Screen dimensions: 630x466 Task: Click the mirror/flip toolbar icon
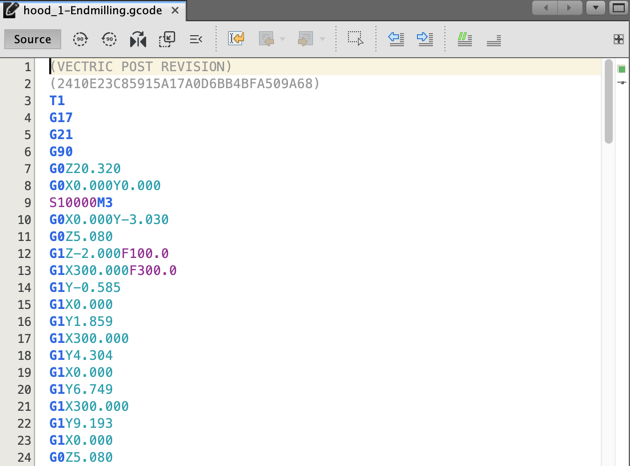(138, 39)
